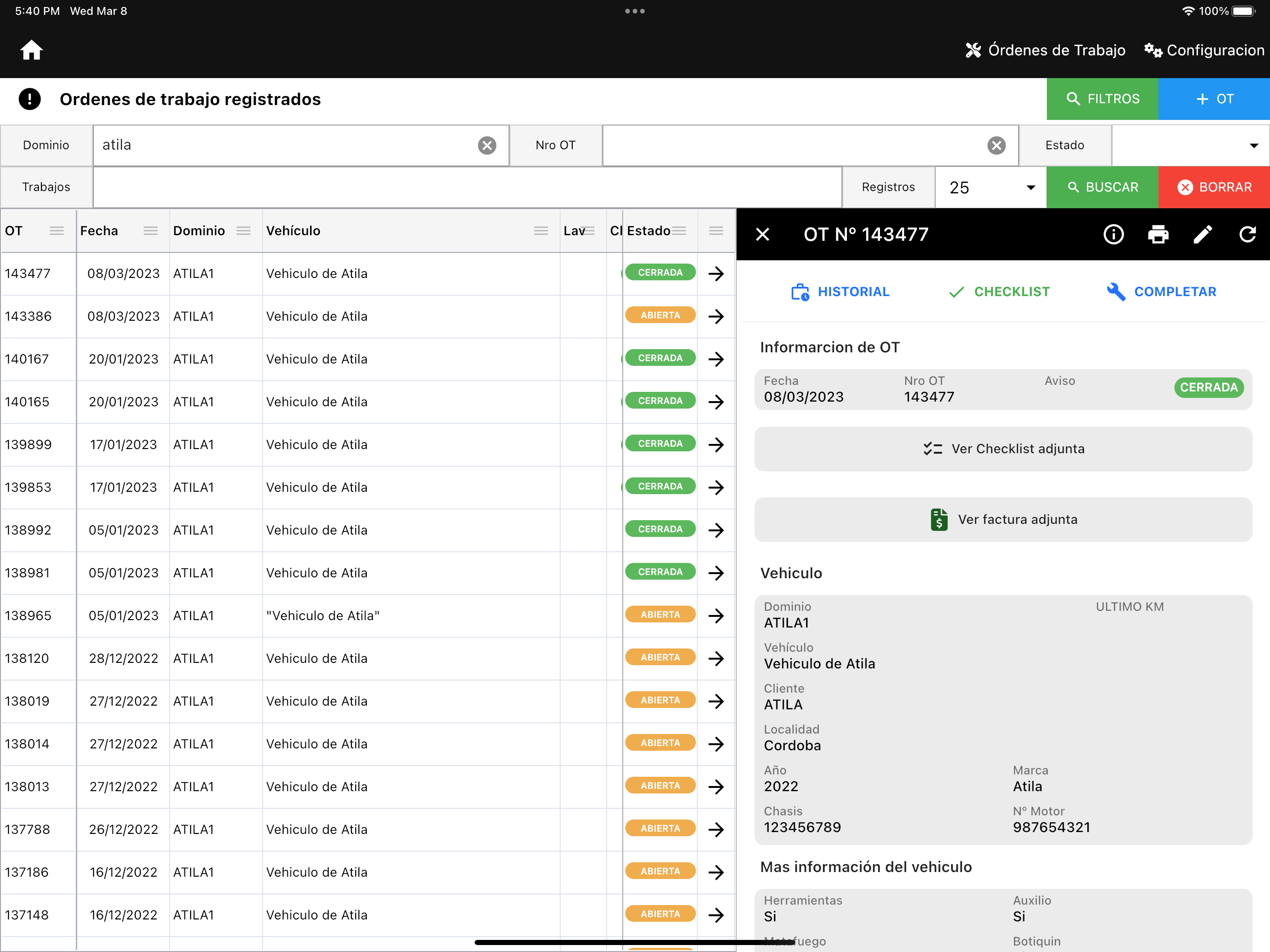Click into the Trabajos input field

point(467,187)
